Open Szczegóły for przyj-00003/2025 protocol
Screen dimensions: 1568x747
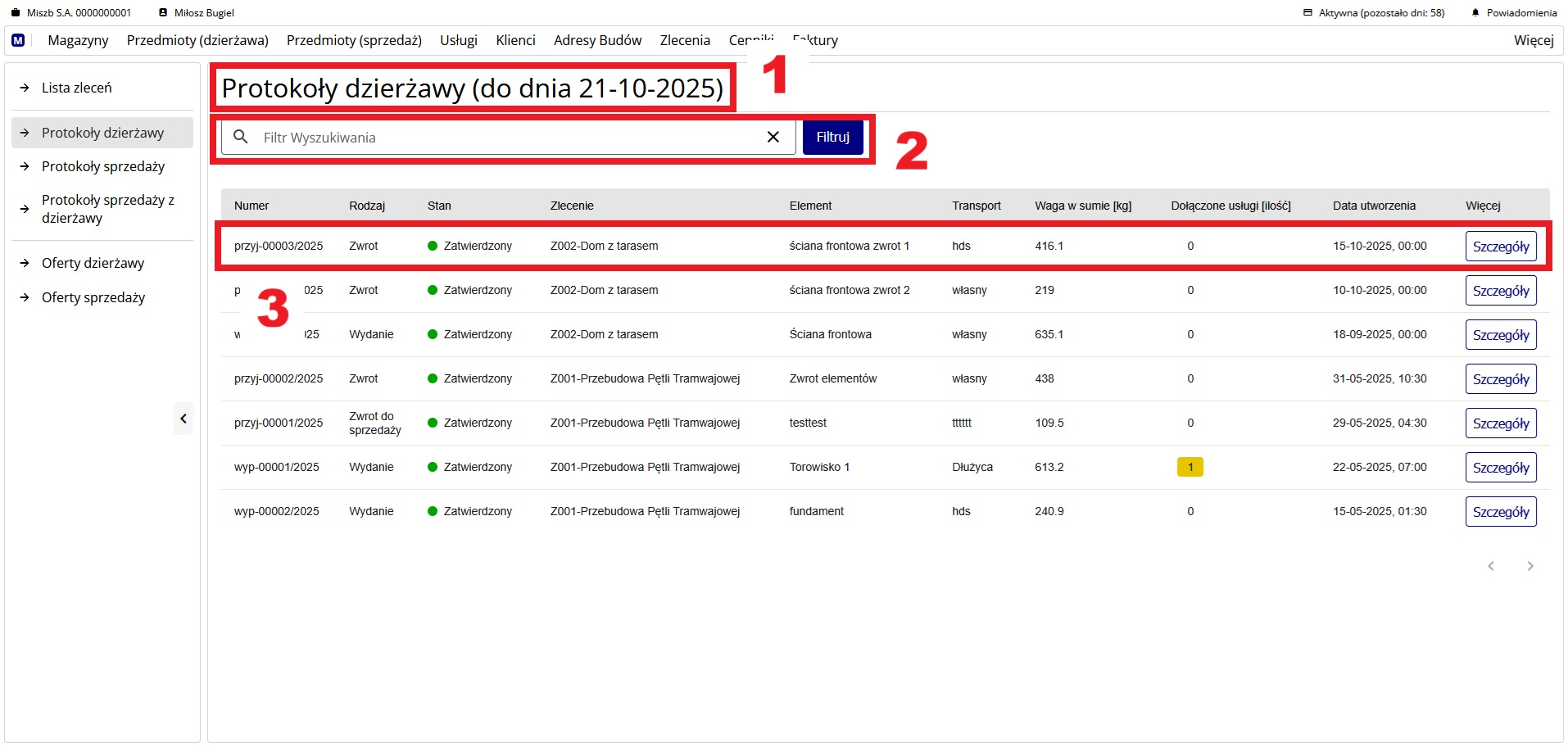point(1500,247)
